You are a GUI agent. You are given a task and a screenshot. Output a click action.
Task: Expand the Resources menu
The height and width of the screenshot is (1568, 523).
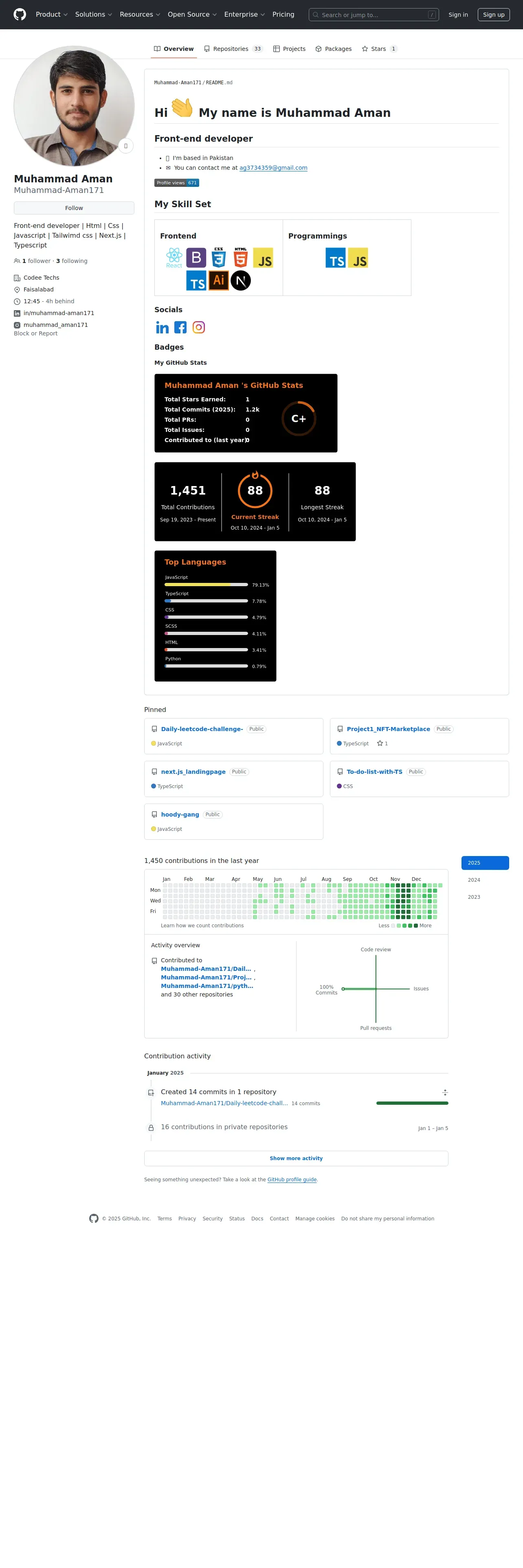tap(140, 15)
